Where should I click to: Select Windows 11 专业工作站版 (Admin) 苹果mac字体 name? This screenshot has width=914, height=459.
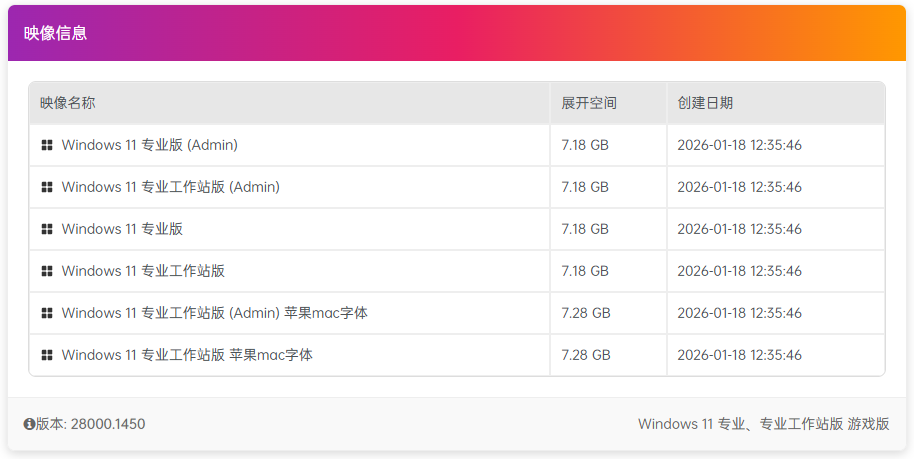click(x=214, y=313)
